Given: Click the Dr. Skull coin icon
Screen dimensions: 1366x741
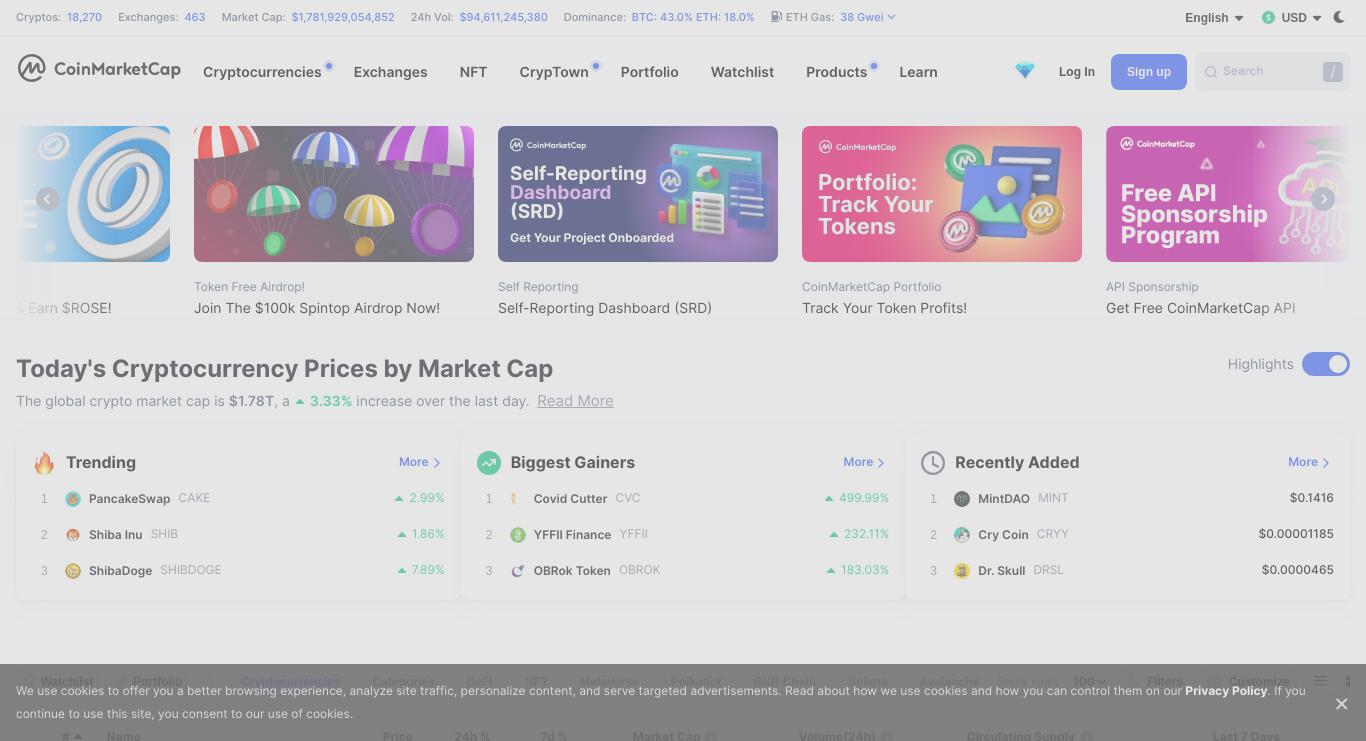Looking at the screenshot, I should point(962,571).
